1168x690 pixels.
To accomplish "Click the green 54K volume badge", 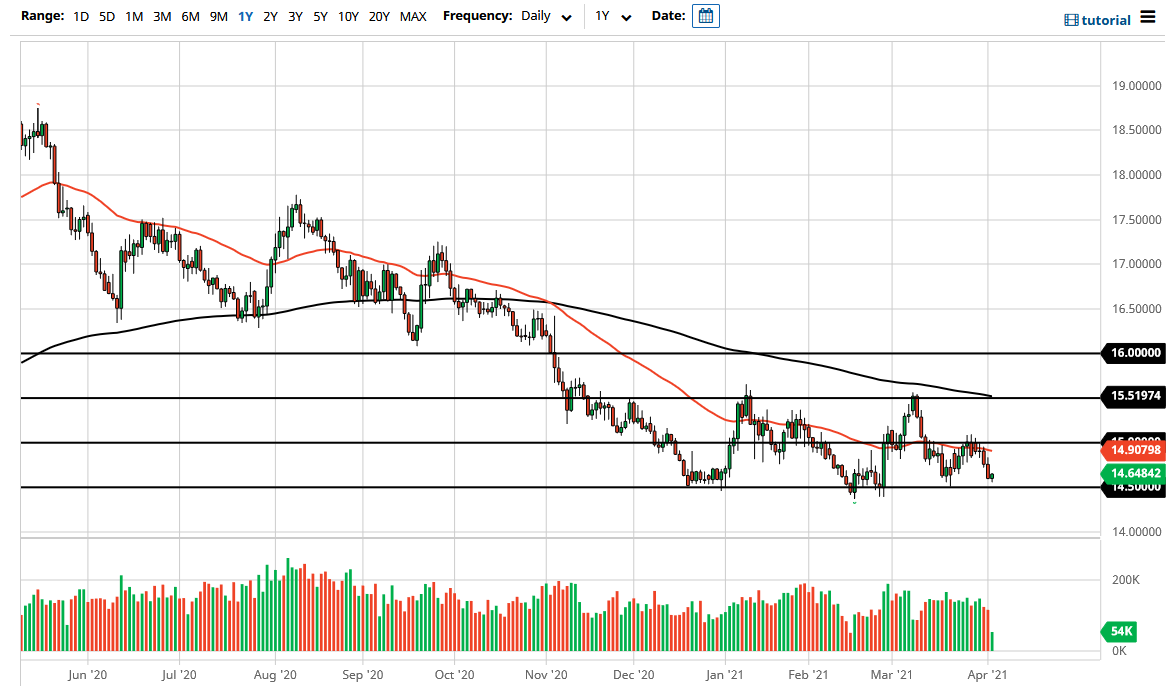I will tap(1120, 631).
